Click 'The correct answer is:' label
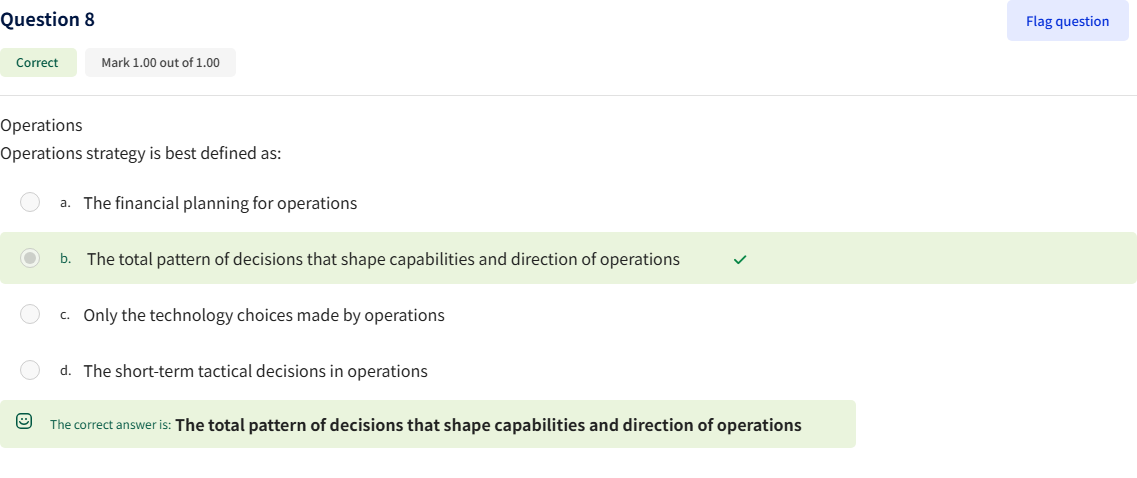Image resolution: width=1137 pixels, height=478 pixels. click(110, 425)
